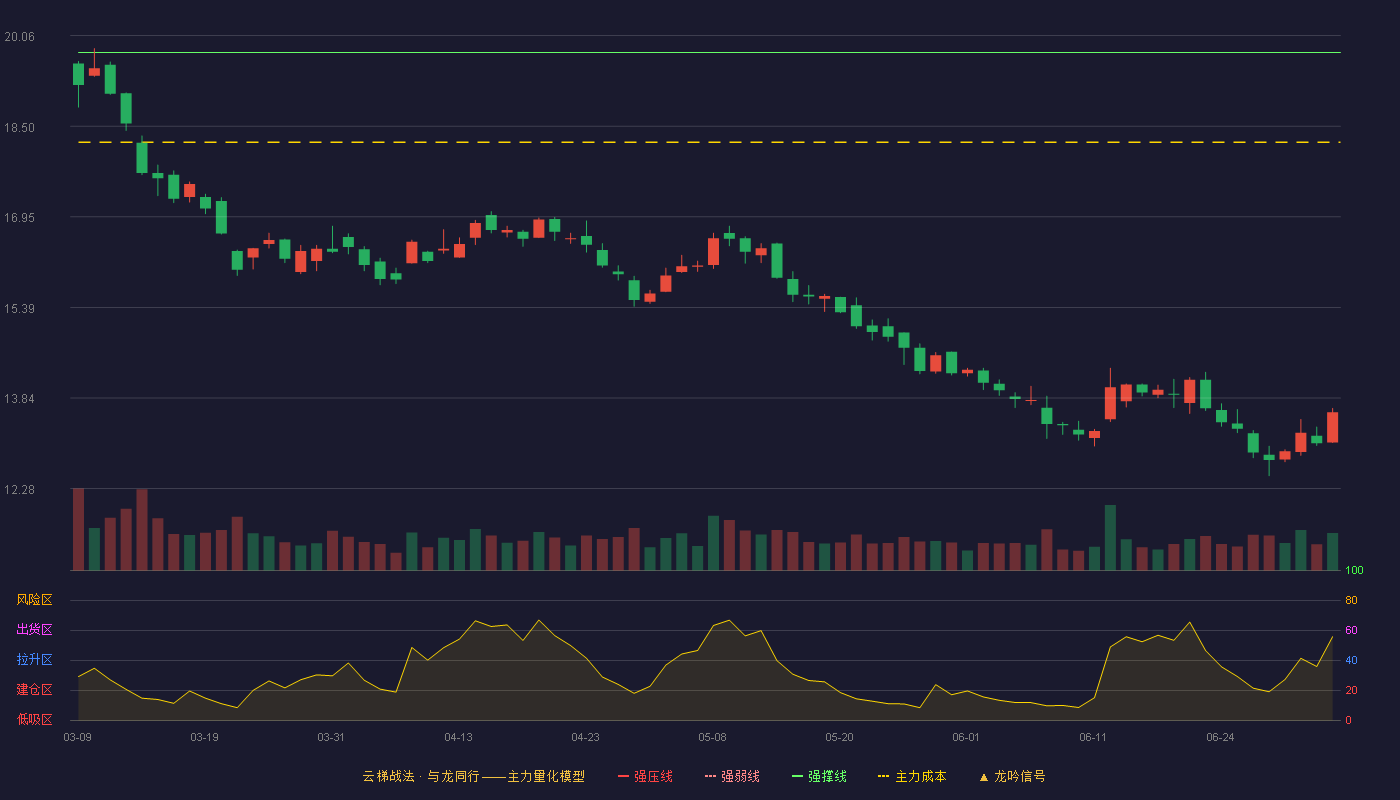Click the 13.84 price axis label
This screenshot has height=800, width=1400.
[x=19, y=399]
